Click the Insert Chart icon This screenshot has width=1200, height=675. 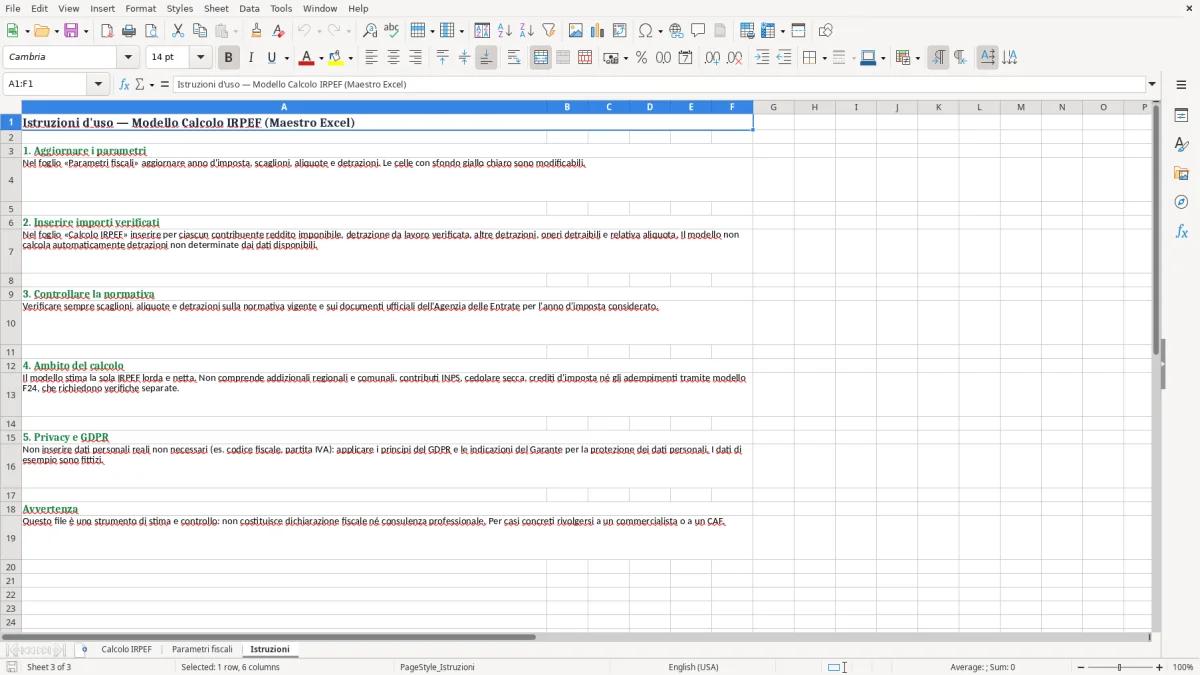pos(598,31)
